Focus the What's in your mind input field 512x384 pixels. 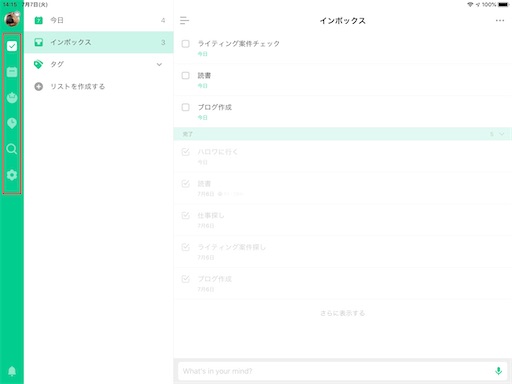click(343, 371)
